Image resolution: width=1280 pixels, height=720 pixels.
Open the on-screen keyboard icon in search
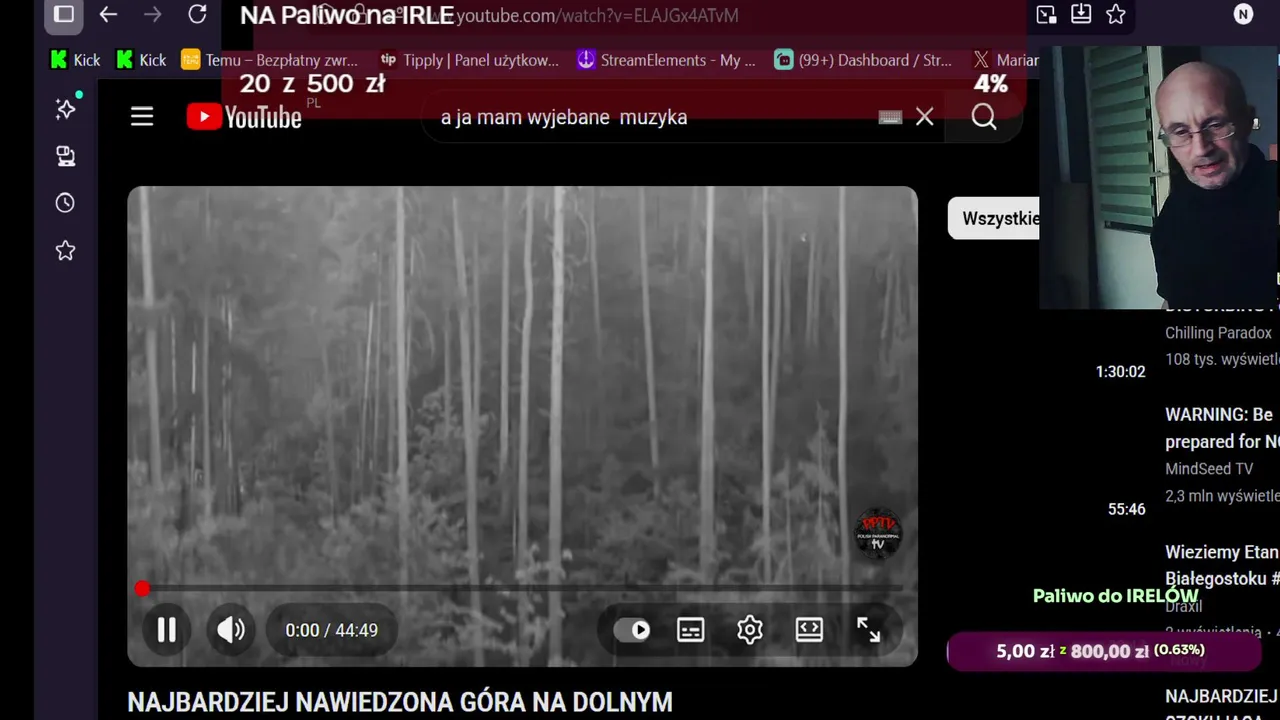click(x=890, y=117)
